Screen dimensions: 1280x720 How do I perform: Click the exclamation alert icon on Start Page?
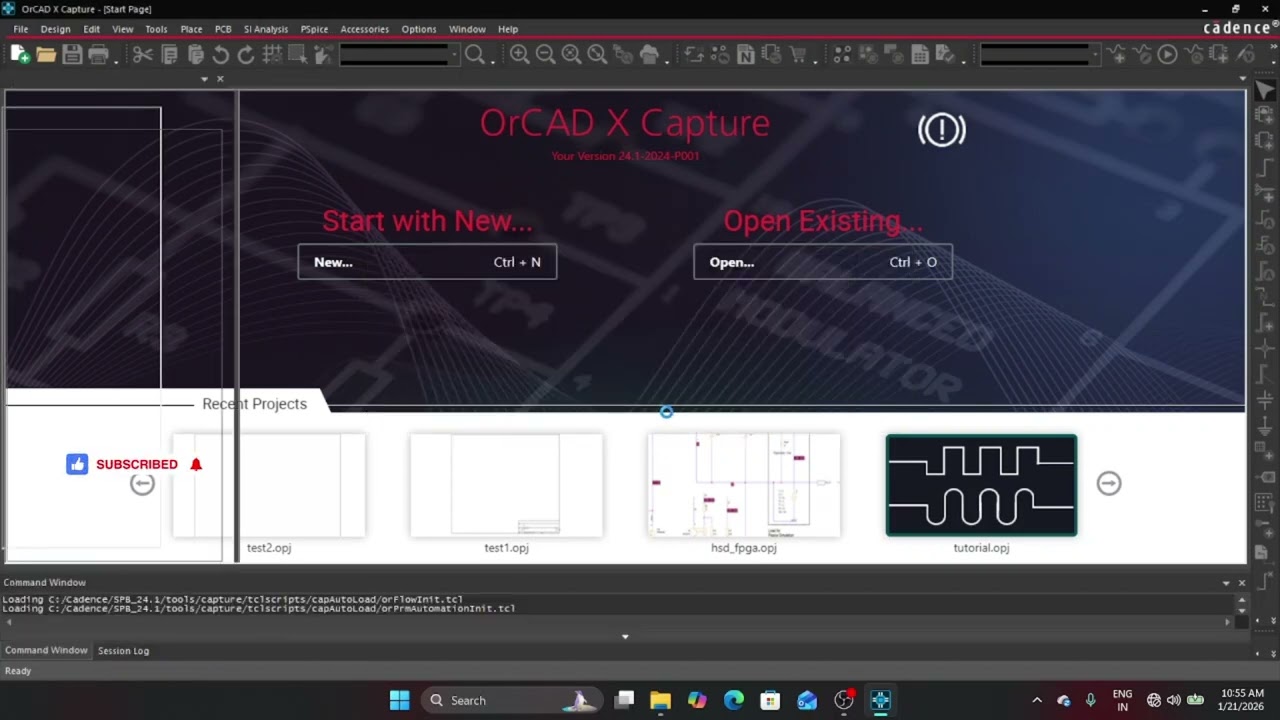tap(942, 130)
